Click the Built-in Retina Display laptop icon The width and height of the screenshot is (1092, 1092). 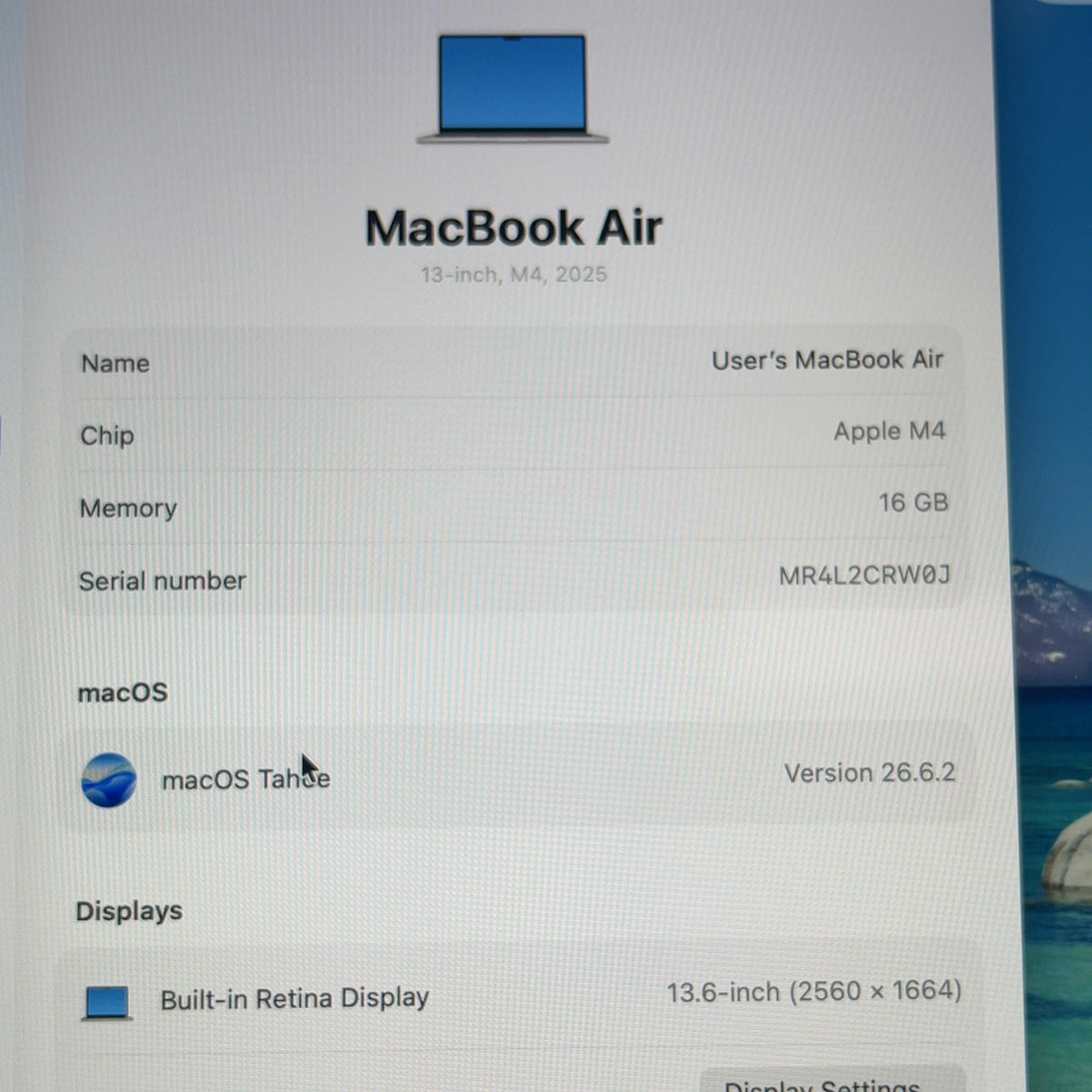pos(107,1003)
